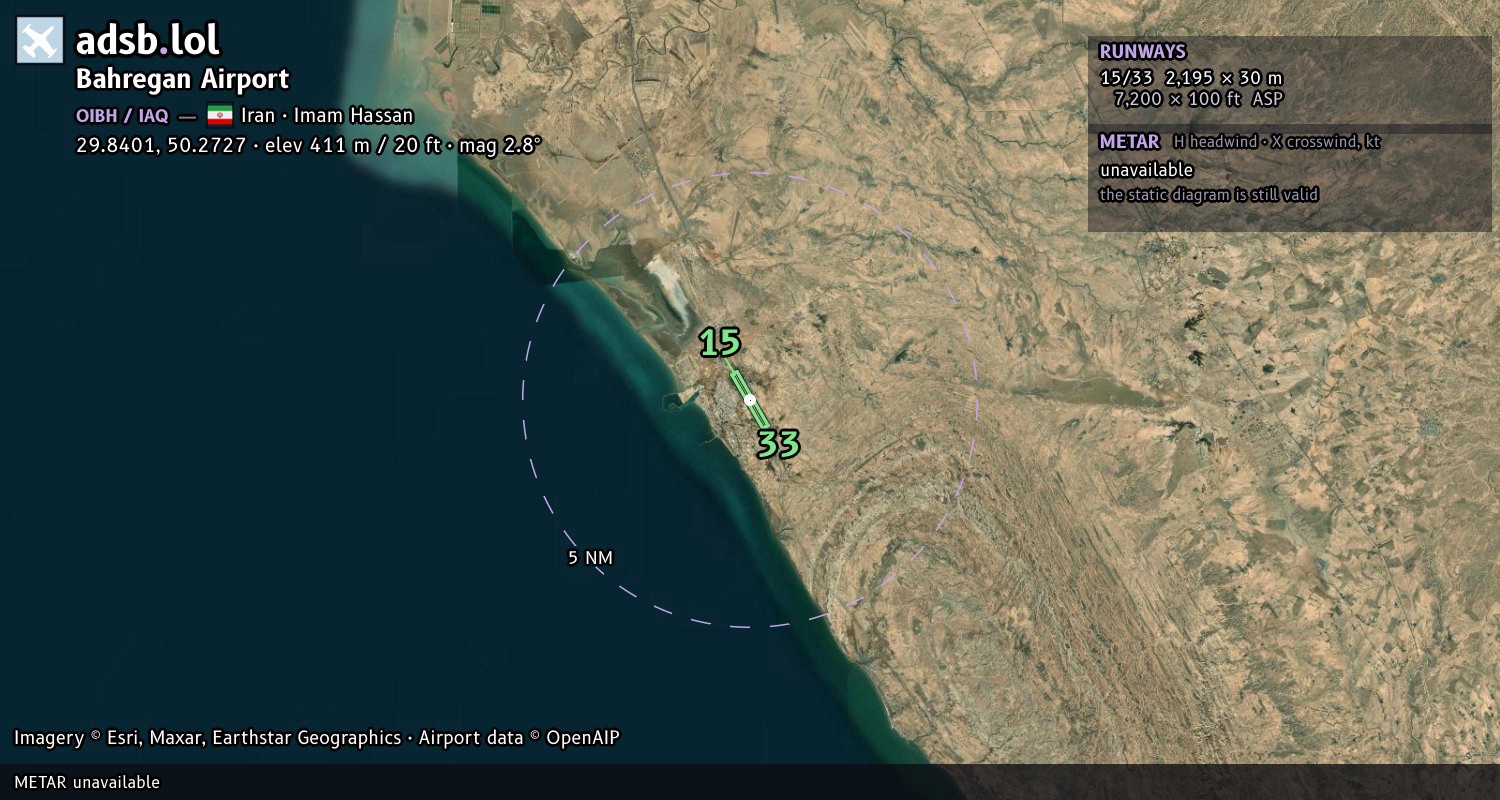1500x800 pixels.
Task: Click the "OIBH / IAQ" airport code text
Action: (x=122, y=116)
